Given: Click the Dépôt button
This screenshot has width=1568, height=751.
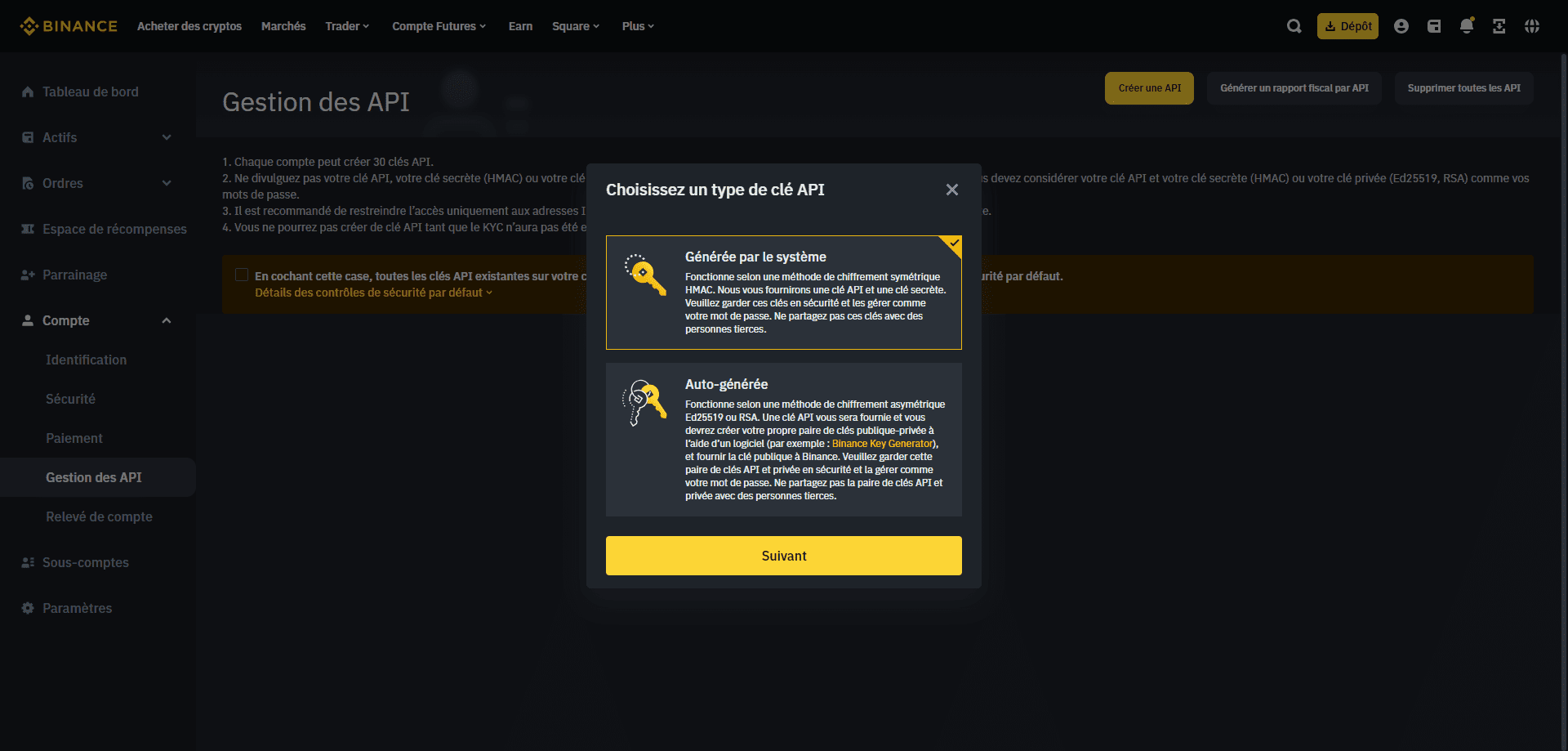Looking at the screenshot, I should tap(1347, 26).
